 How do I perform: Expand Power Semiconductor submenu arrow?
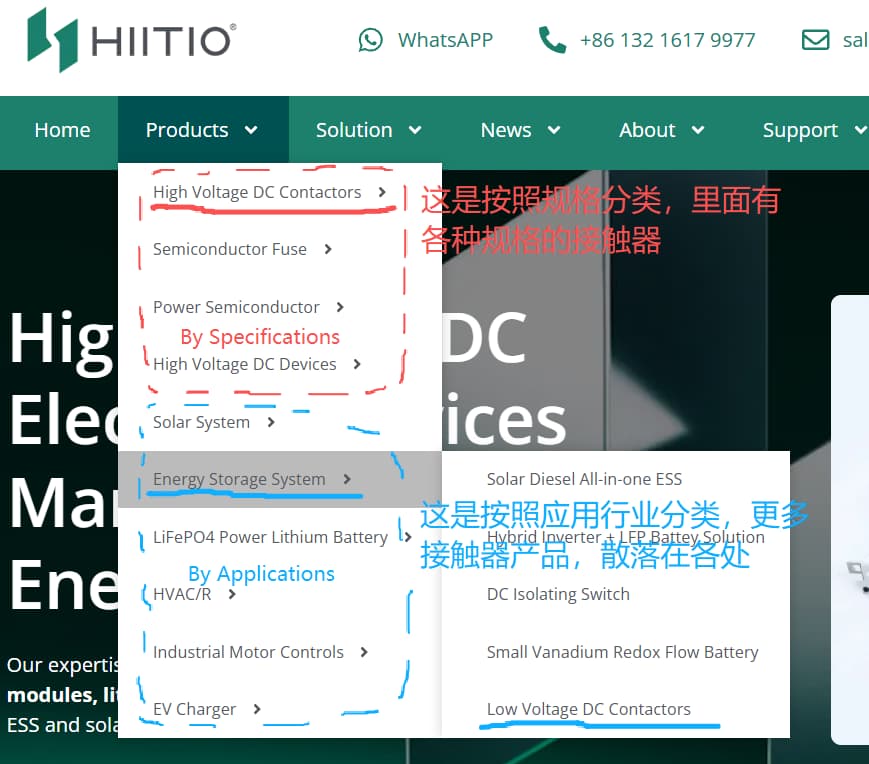pos(340,307)
